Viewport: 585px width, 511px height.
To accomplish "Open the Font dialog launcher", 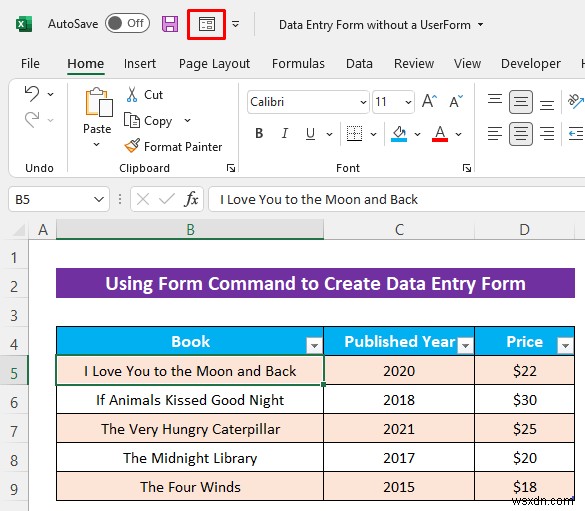I will (467, 168).
